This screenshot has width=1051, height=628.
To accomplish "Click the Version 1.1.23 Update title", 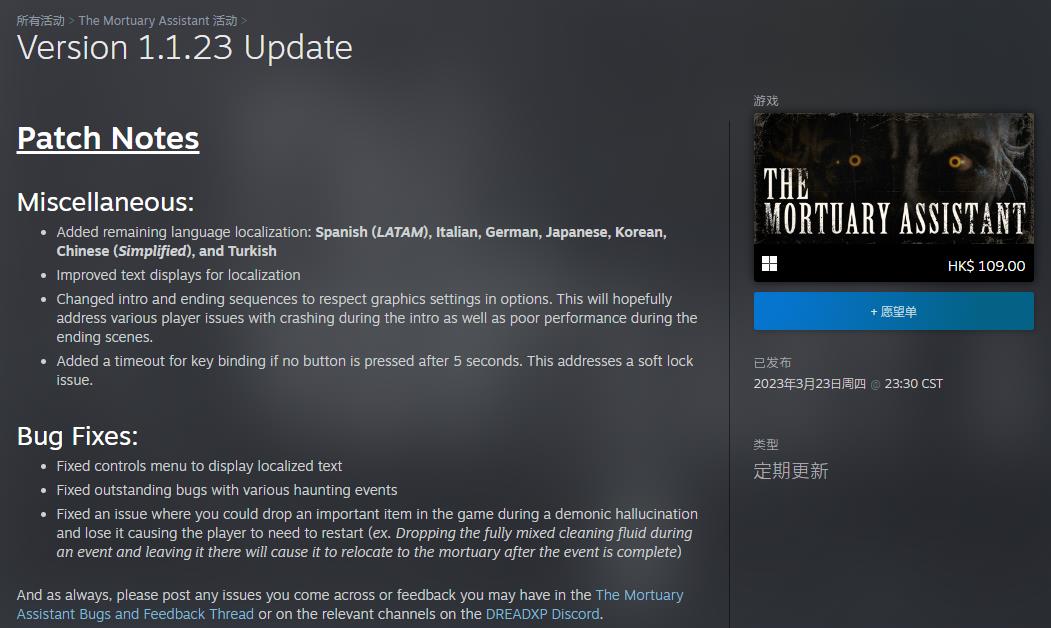I will tap(184, 48).
